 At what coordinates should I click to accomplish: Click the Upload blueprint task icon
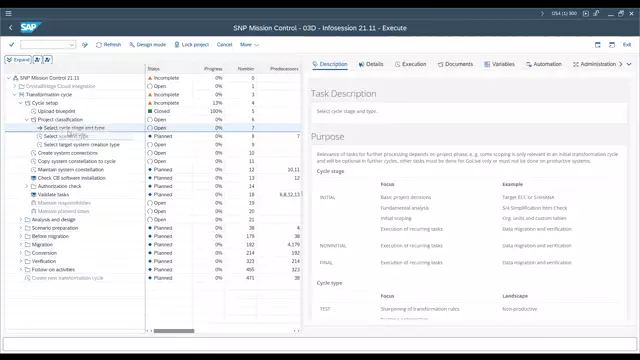coord(33,111)
